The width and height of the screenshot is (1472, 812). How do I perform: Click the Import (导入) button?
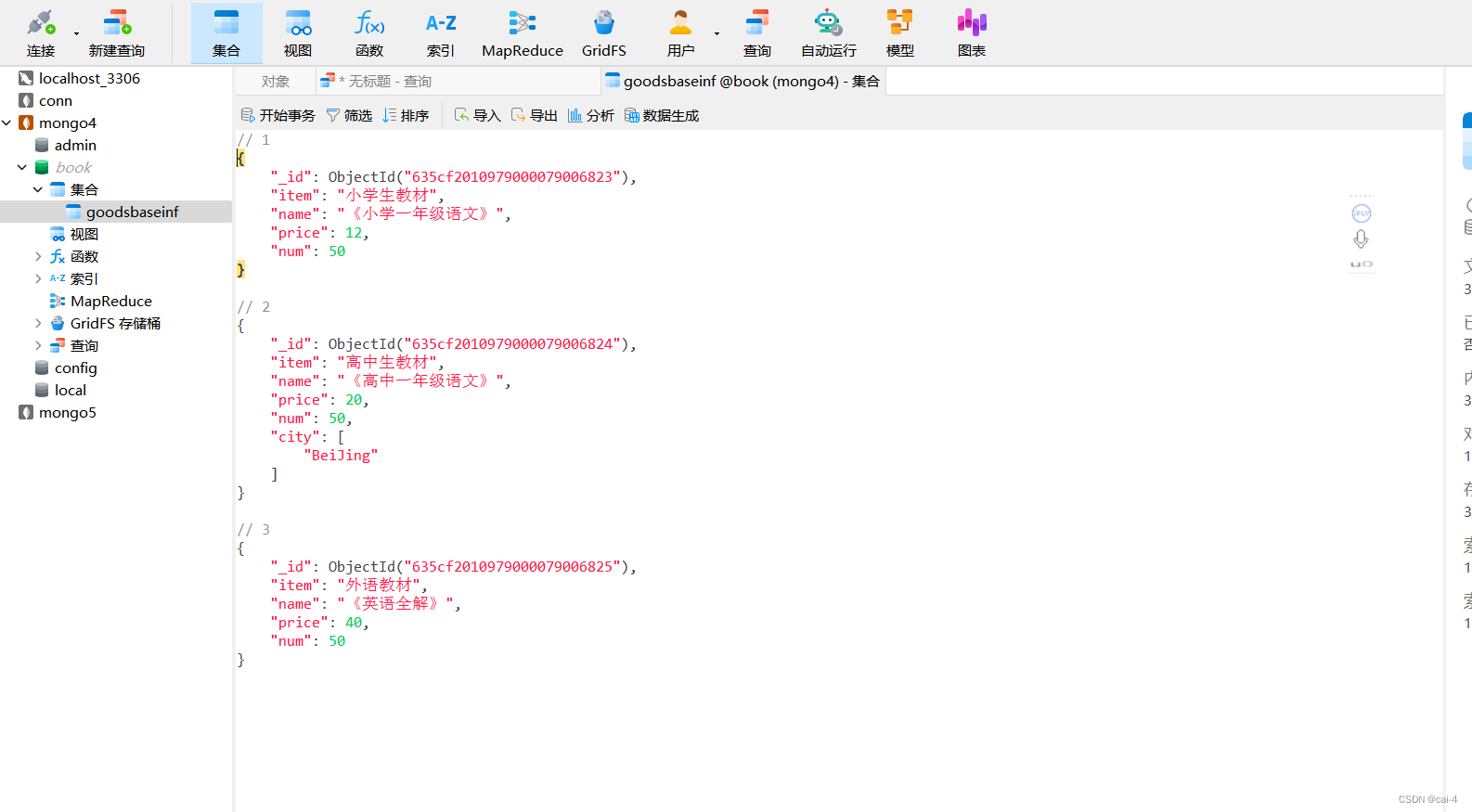[478, 115]
